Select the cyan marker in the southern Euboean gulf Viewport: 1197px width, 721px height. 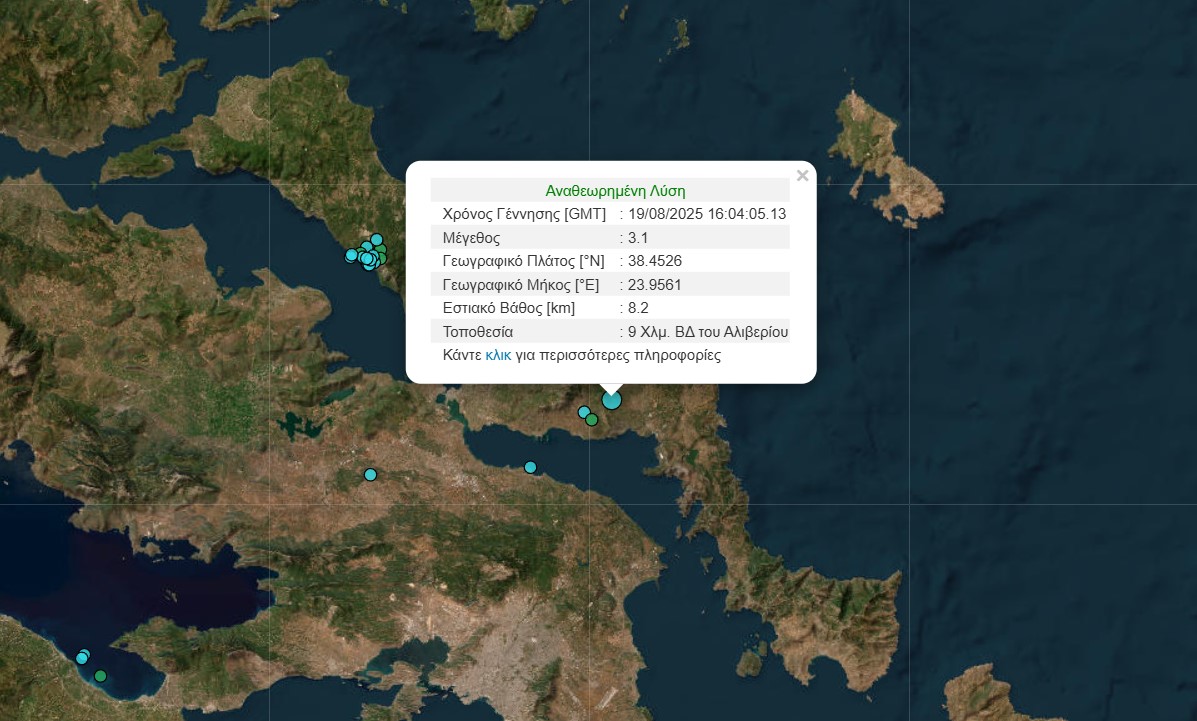pos(531,467)
